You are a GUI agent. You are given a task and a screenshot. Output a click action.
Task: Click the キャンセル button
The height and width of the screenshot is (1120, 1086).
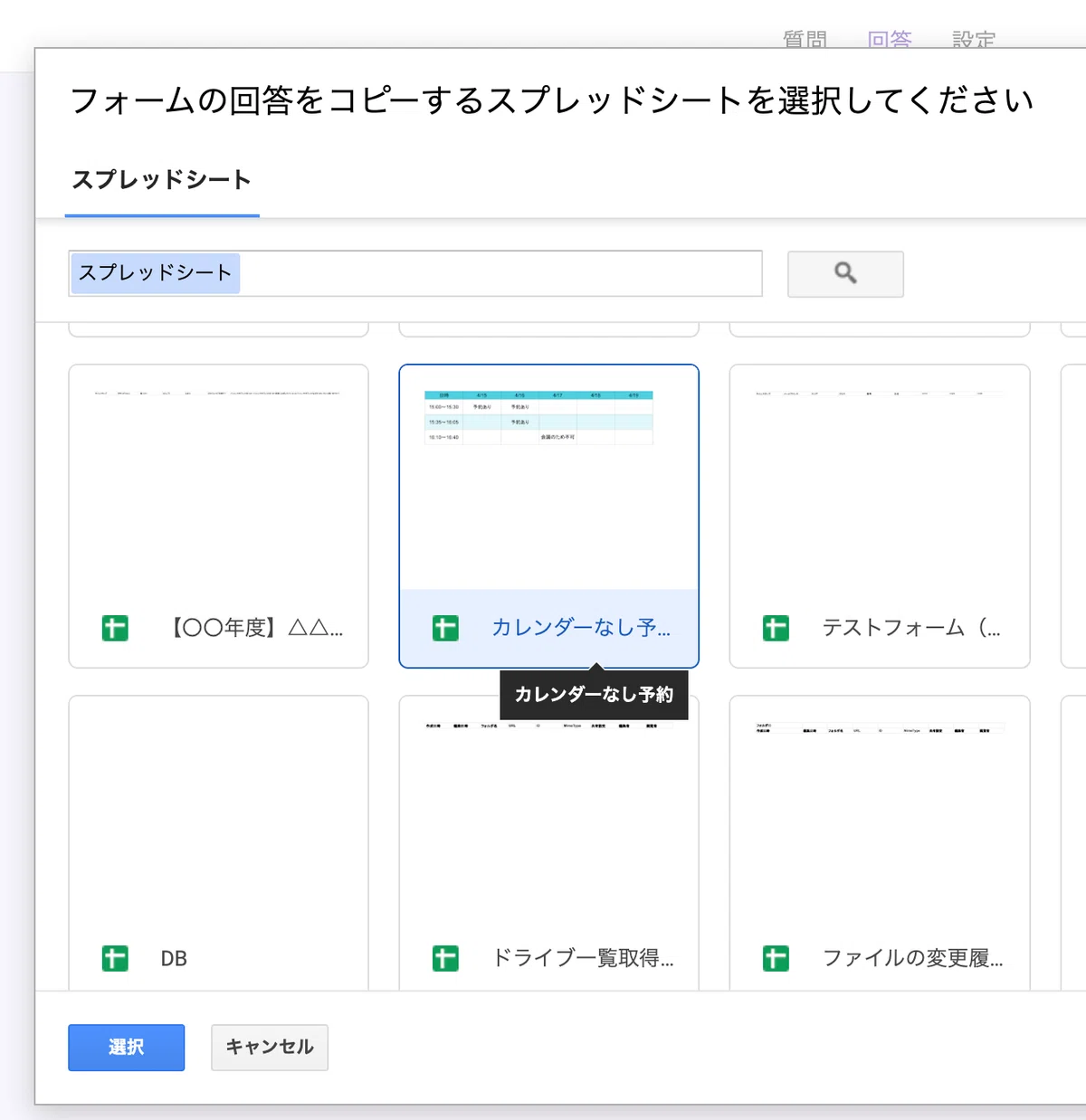click(270, 1048)
